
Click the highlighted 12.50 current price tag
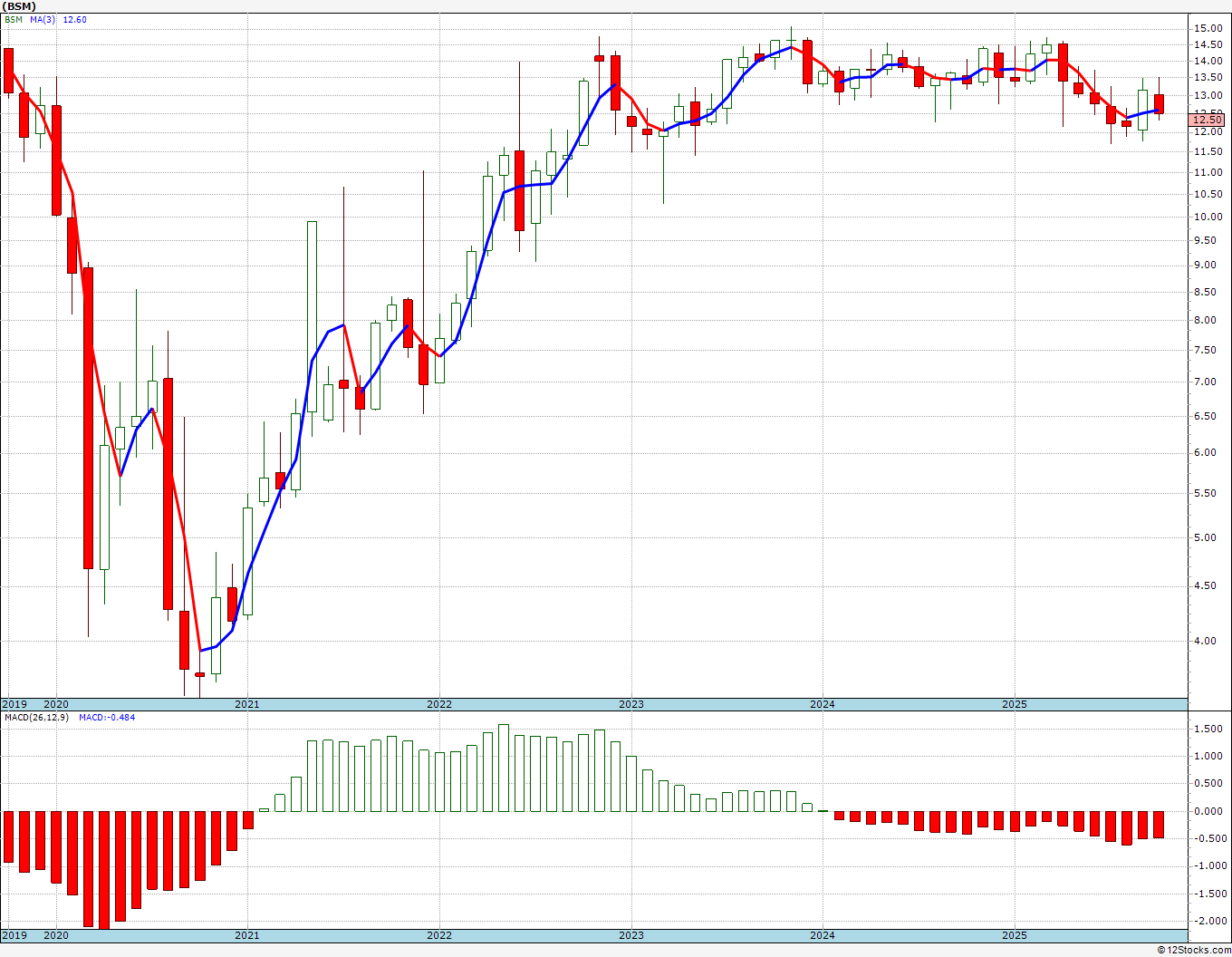[1208, 120]
